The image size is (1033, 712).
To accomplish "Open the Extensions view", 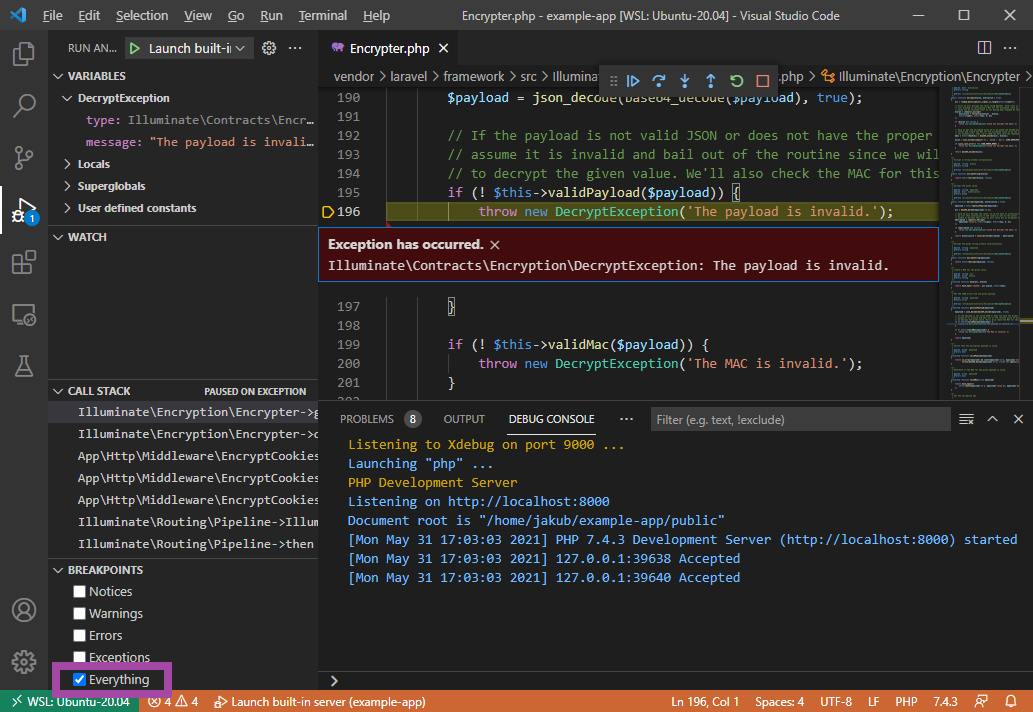I will 24,262.
